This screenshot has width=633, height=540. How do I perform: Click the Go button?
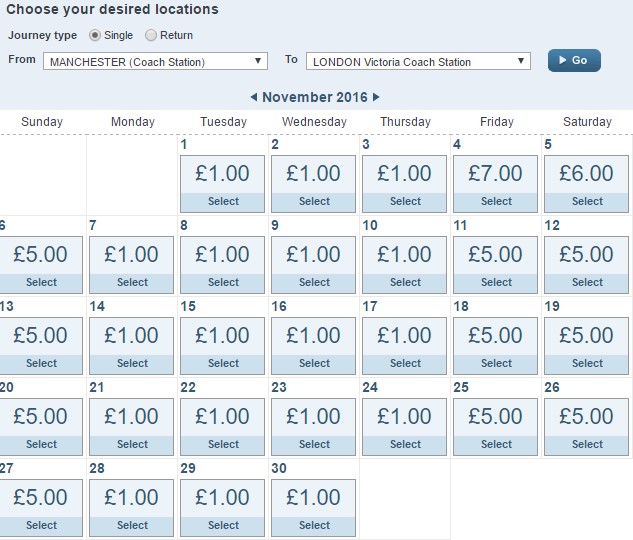[x=574, y=61]
